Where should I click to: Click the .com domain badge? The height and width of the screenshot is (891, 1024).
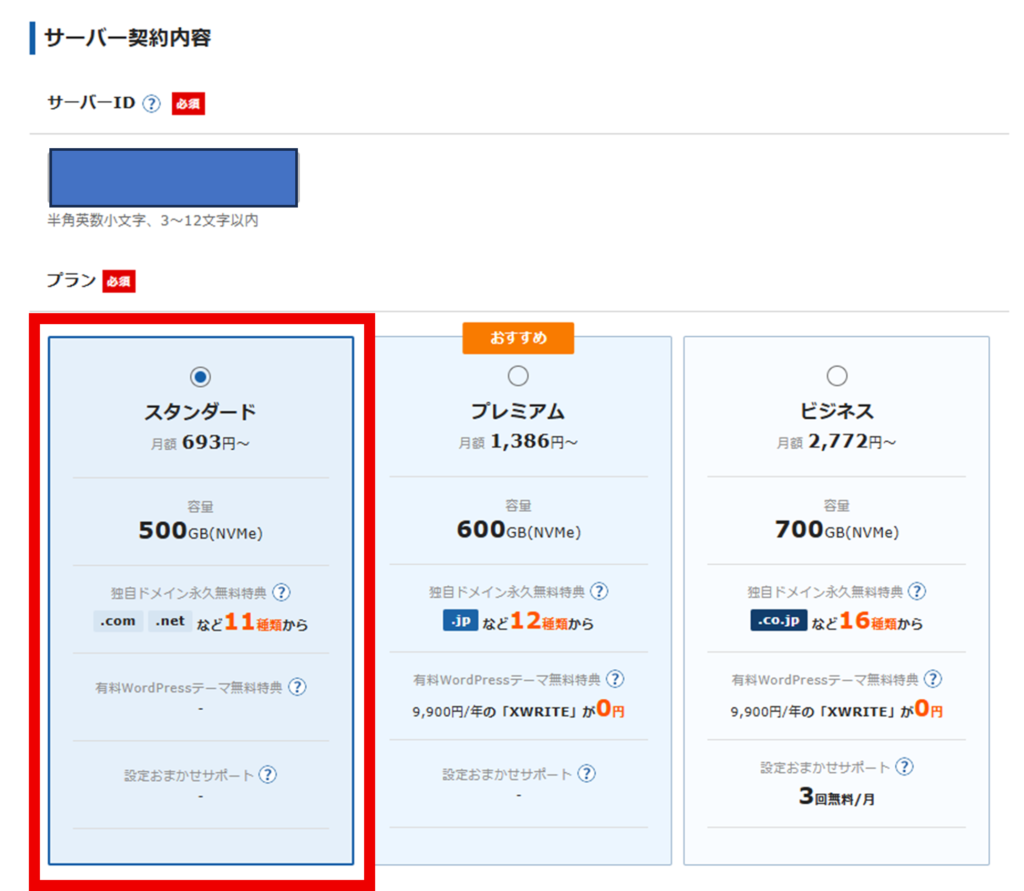click(119, 621)
